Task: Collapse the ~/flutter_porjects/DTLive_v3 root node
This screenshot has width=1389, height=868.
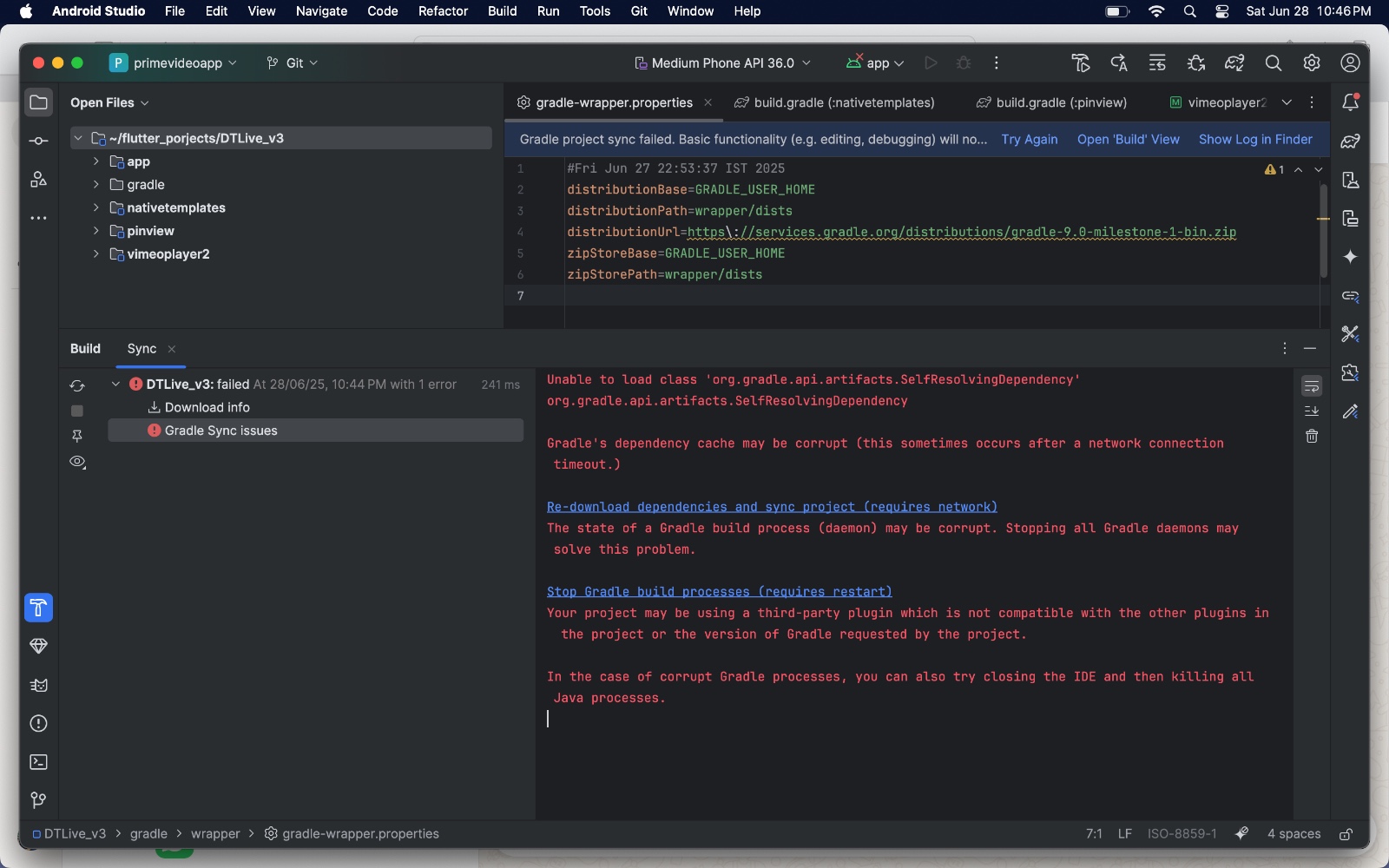Action: [78, 138]
